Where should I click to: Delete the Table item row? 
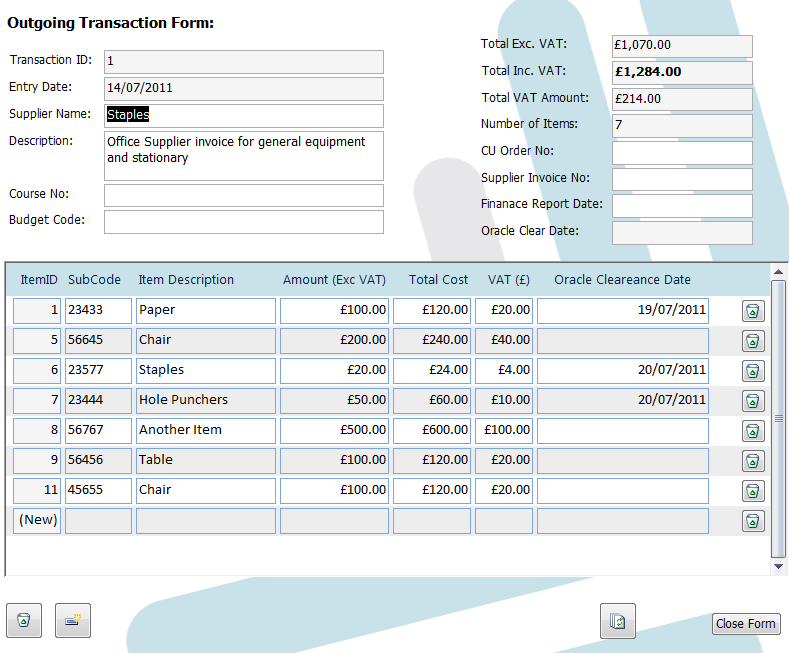point(753,461)
